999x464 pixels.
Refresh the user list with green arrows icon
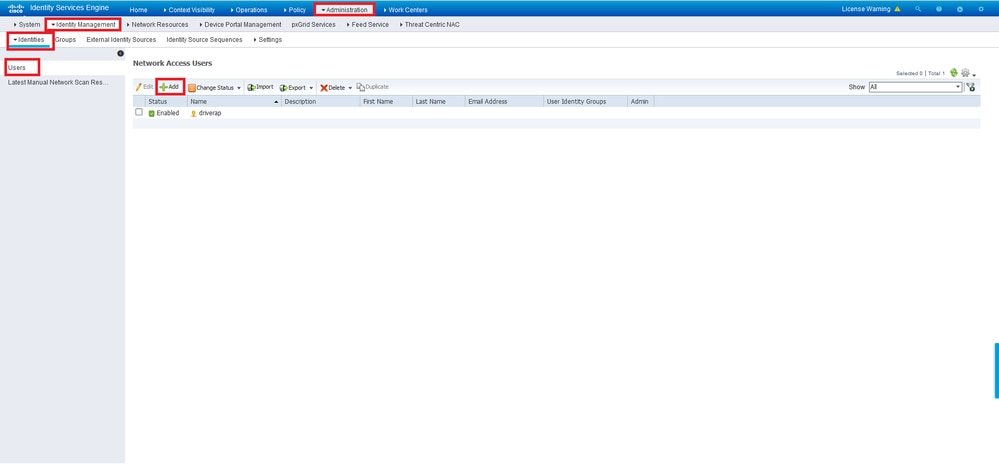click(x=954, y=73)
